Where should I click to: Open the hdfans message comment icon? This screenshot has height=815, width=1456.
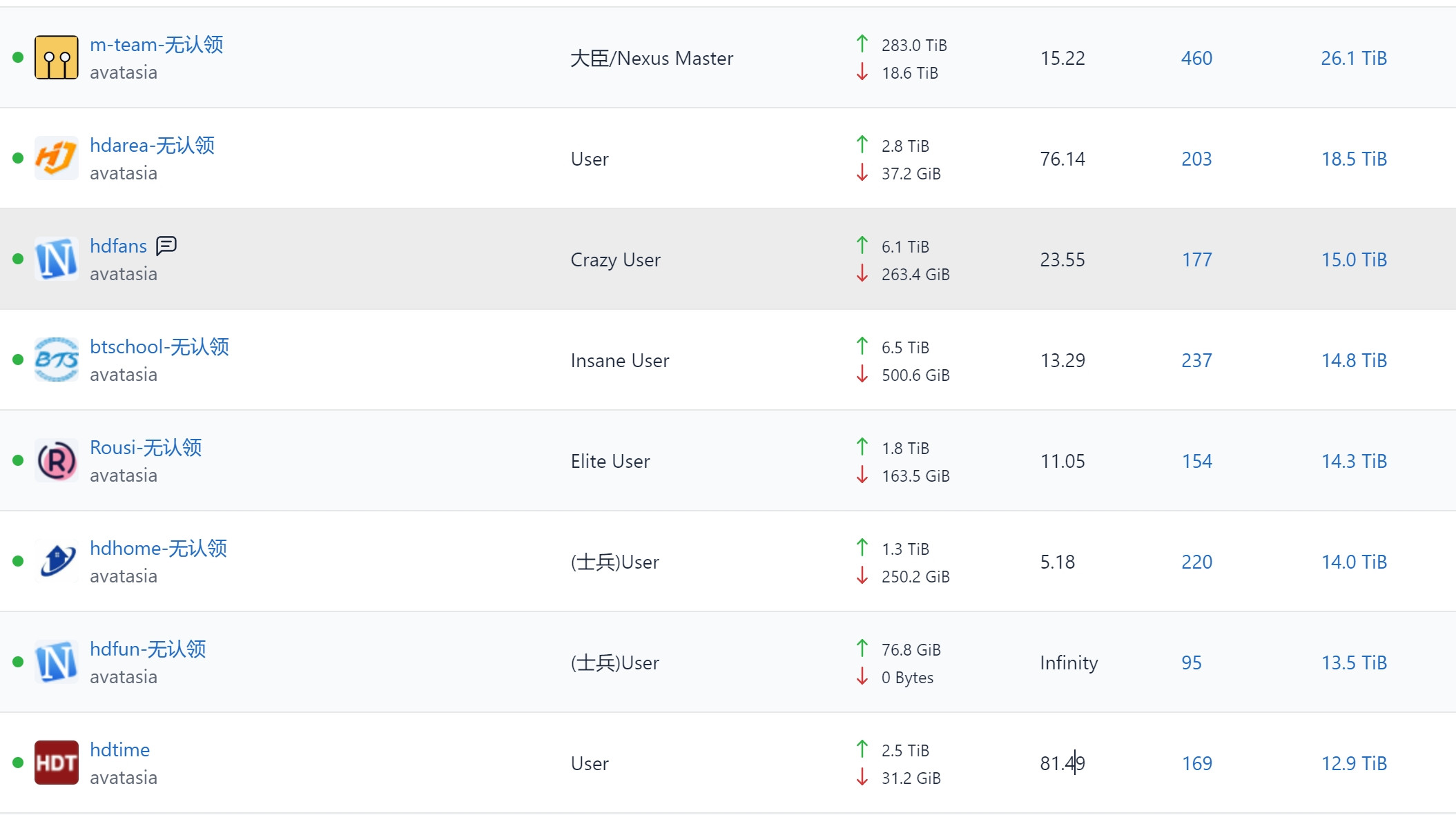166,246
